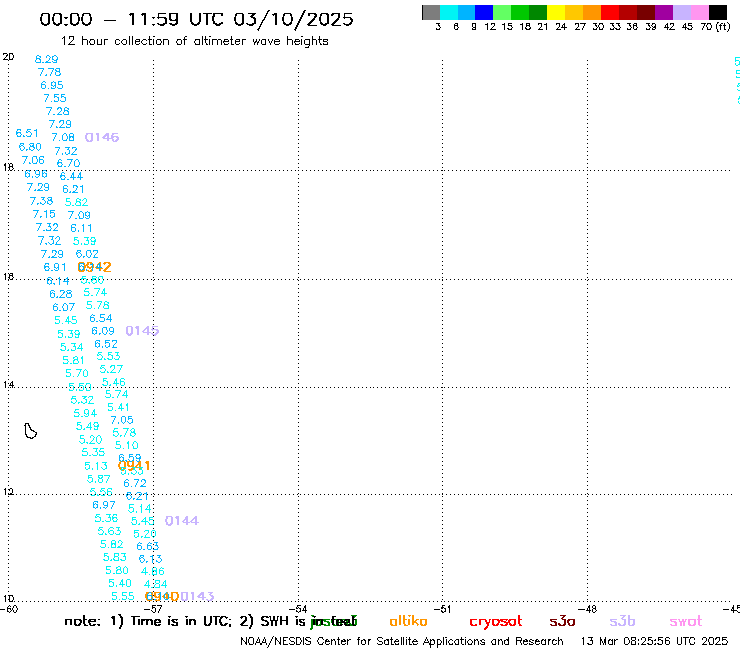Viewport: 740px width, 650px height.
Task: Click the 6.11 wave height value
Action: [82, 228]
